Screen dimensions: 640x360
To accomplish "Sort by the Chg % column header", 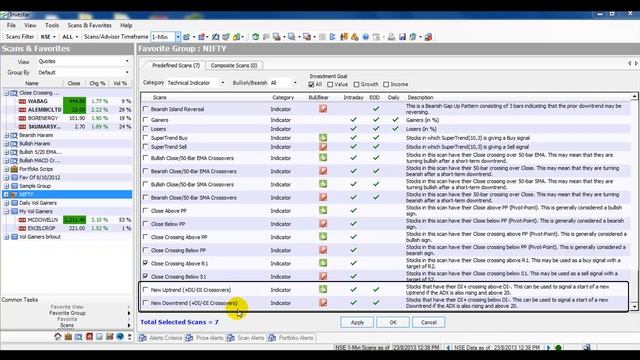I will 97,83.
